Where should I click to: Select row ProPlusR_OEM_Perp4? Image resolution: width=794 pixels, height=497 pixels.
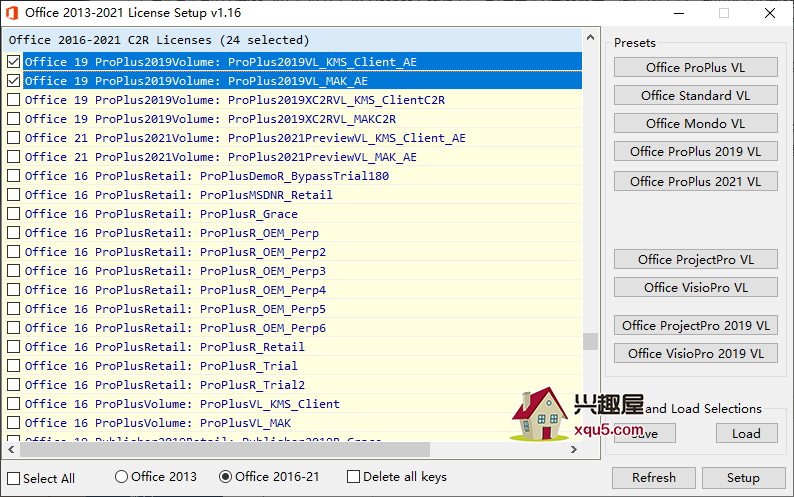pyautogui.click(x=293, y=290)
